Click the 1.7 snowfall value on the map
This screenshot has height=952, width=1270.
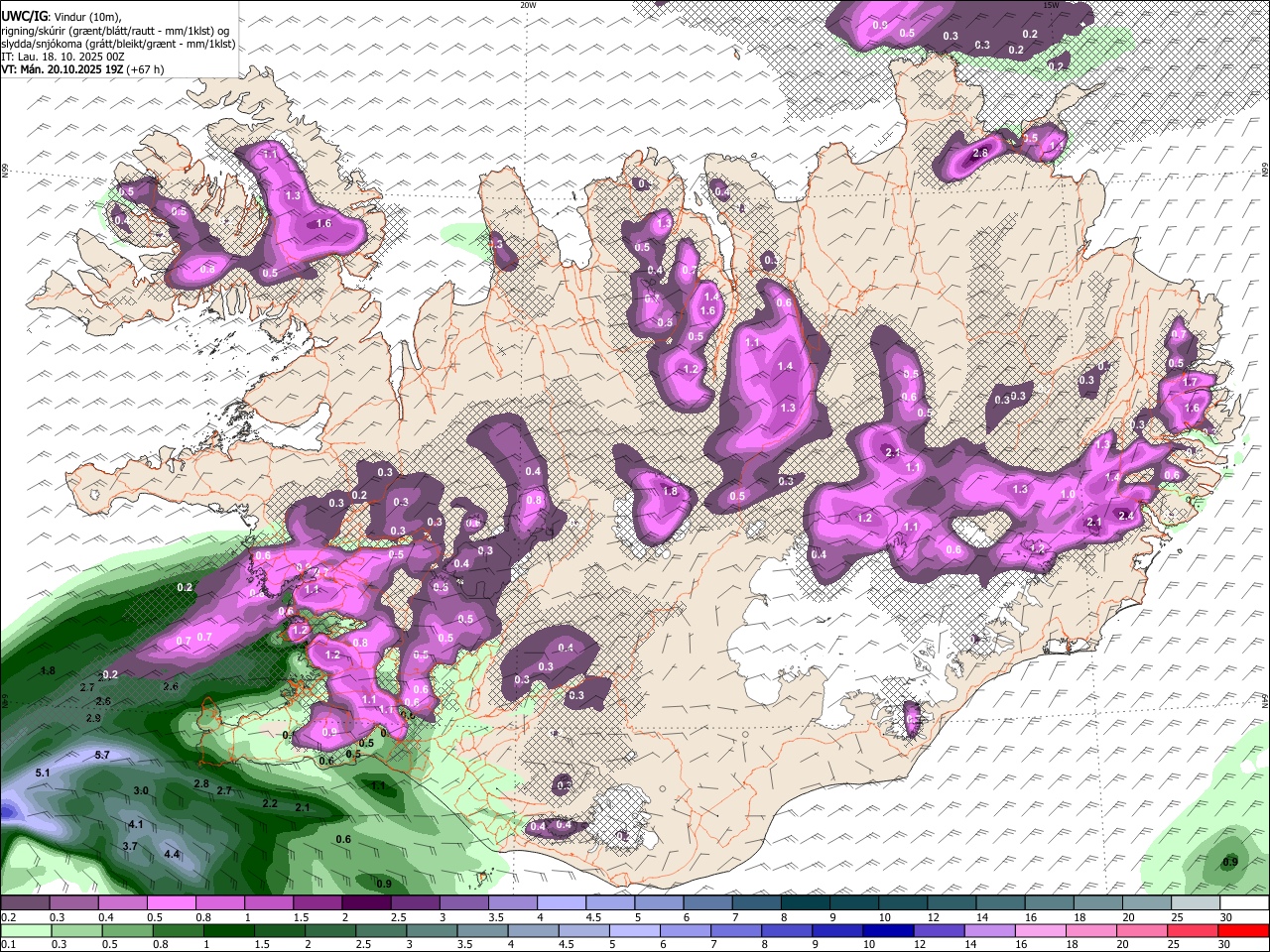[x=1192, y=381]
